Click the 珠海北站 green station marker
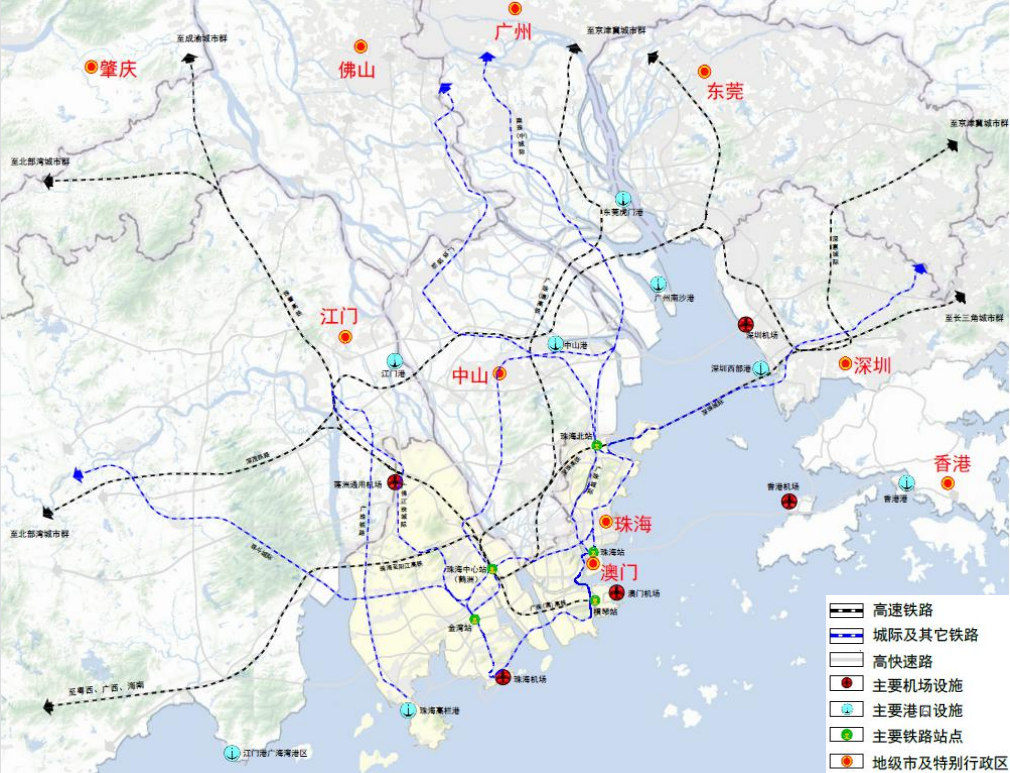The width and height of the screenshot is (1010, 773). click(x=597, y=444)
